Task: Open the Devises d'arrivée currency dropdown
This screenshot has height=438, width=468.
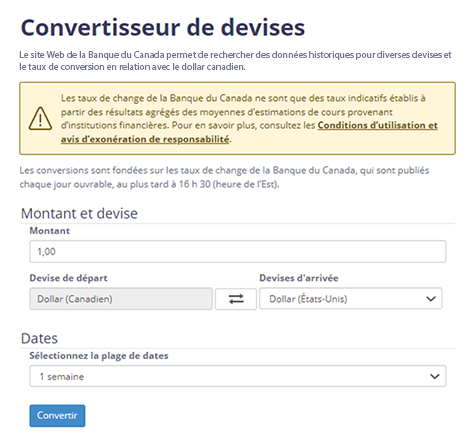Action: [351, 299]
